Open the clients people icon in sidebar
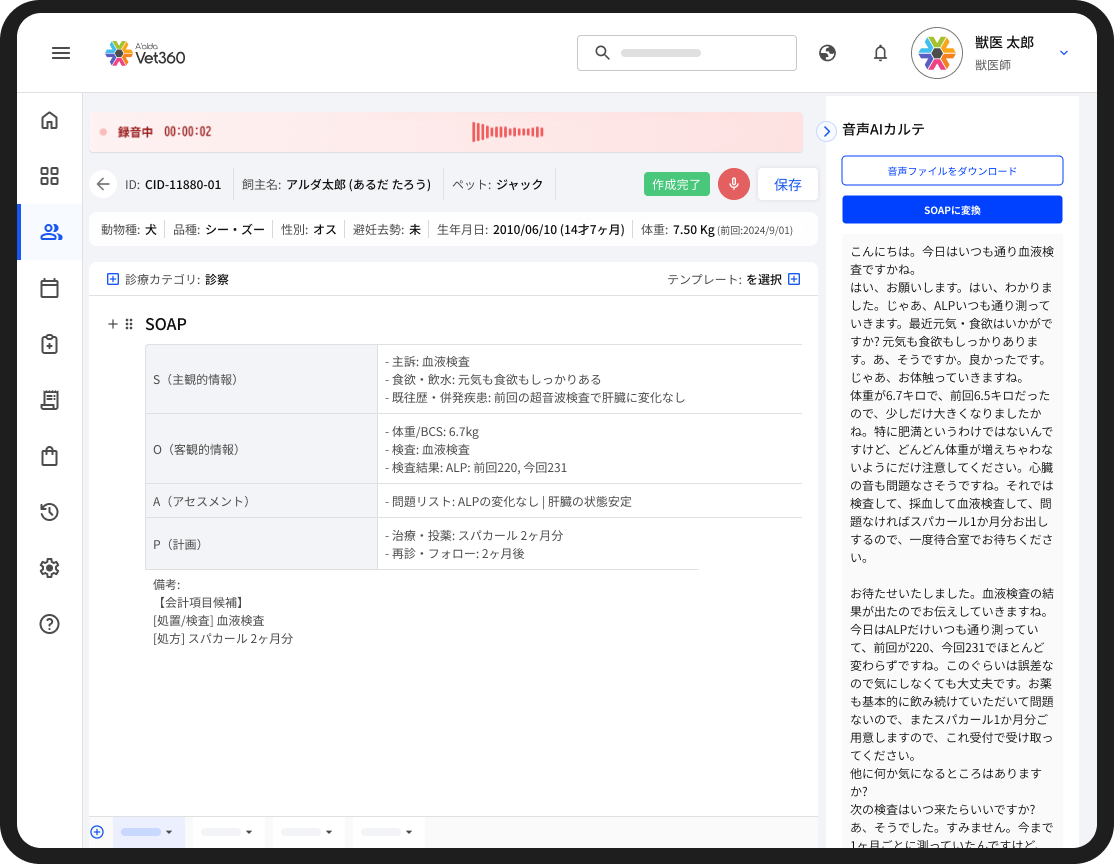Image resolution: width=1114 pixels, height=864 pixels. click(50, 232)
